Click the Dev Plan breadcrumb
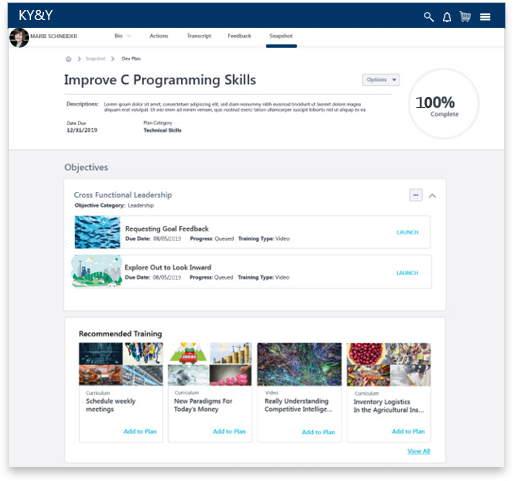This screenshot has height=481, width=513. [131, 59]
